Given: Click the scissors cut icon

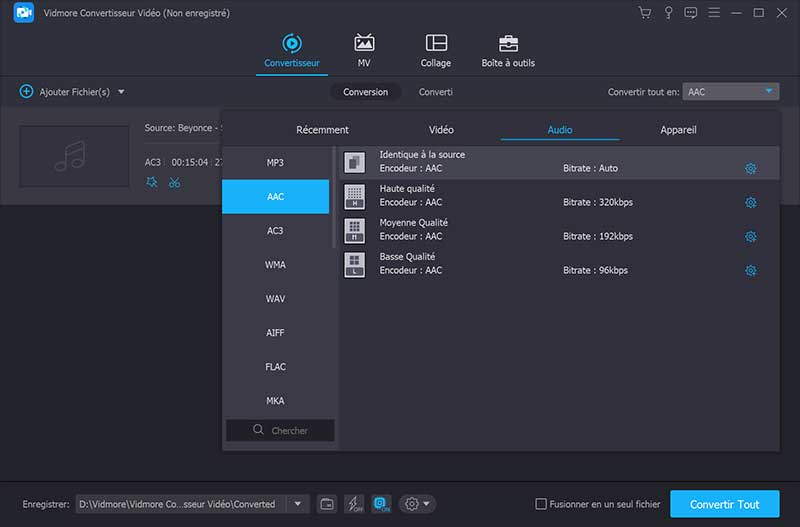Looking at the screenshot, I should click(174, 182).
